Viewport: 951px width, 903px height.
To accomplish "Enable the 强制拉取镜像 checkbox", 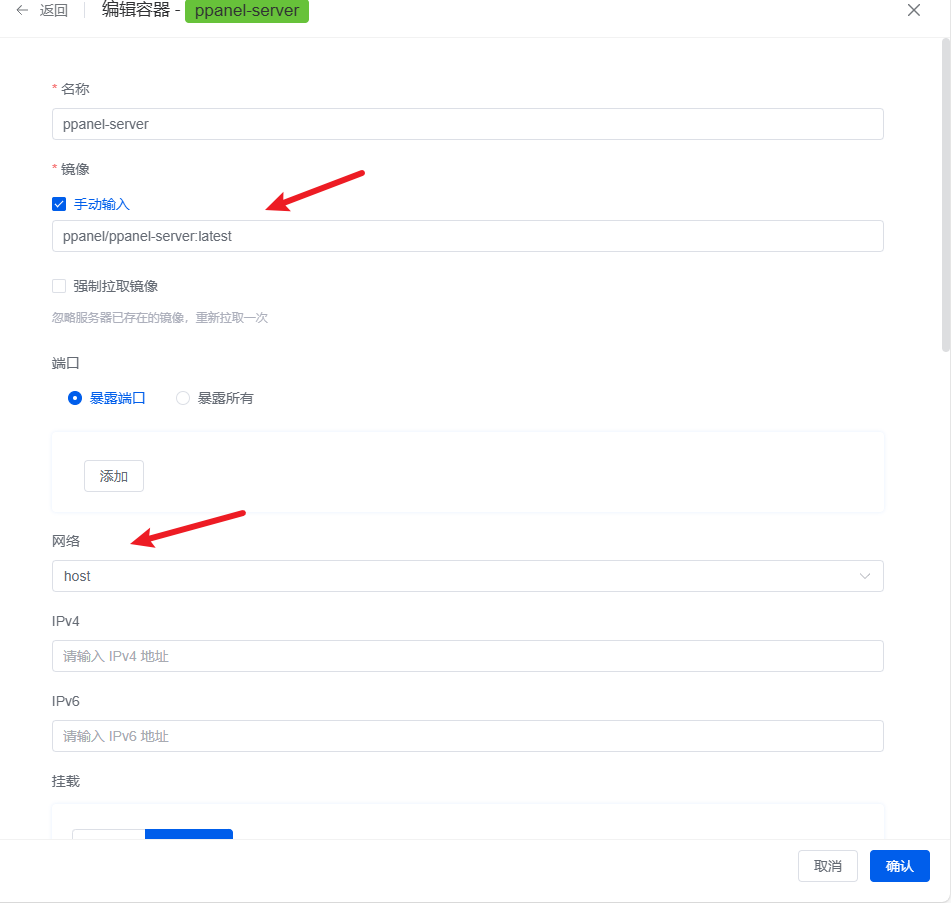I will (x=59, y=286).
